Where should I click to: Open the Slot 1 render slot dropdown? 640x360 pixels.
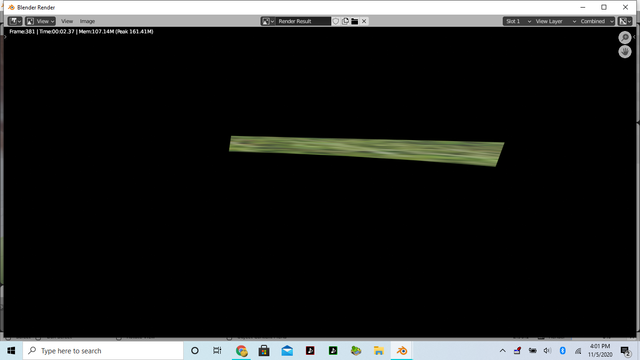click(518, 21)
